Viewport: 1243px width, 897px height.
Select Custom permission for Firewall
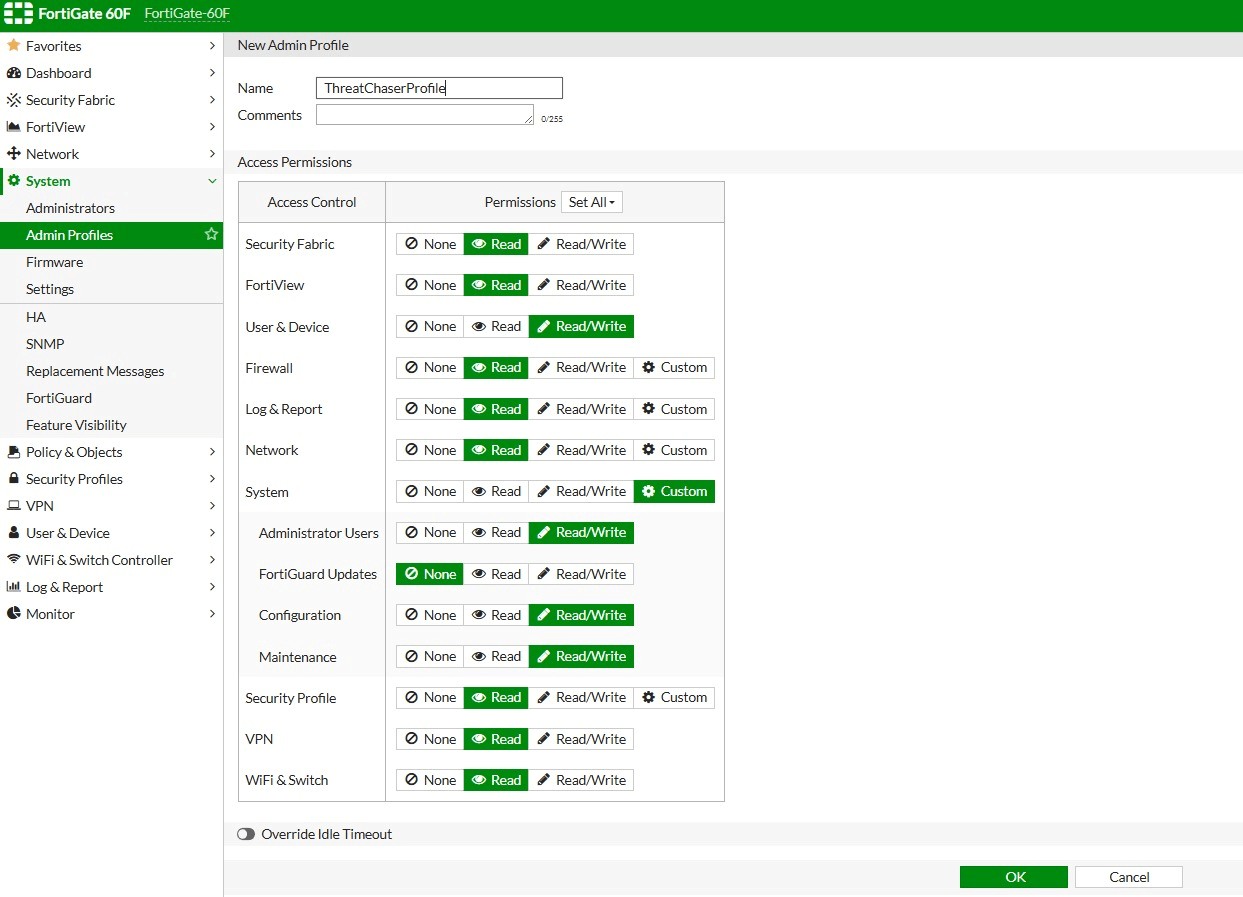(x=674, y=368)
